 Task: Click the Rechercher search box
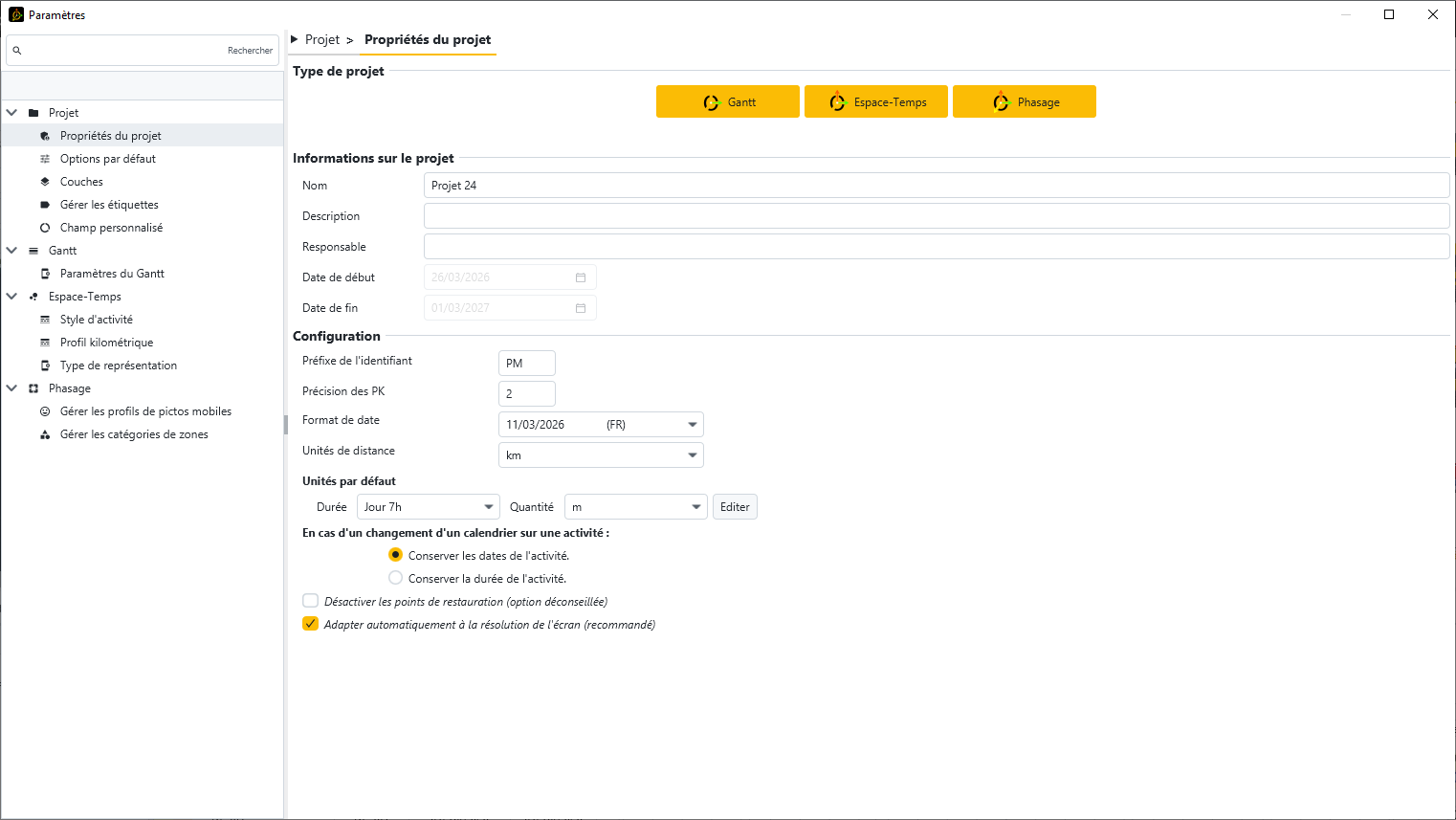point(143,51)
